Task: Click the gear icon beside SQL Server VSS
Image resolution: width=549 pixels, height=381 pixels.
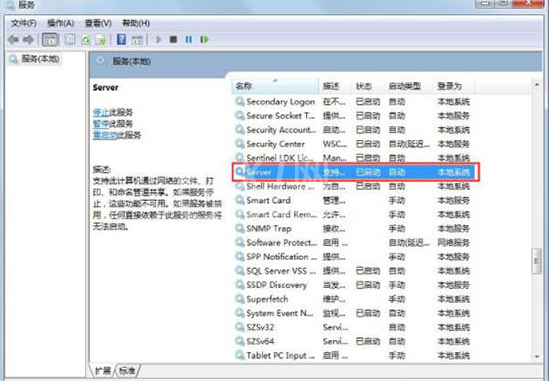Action: pos(240,271)
